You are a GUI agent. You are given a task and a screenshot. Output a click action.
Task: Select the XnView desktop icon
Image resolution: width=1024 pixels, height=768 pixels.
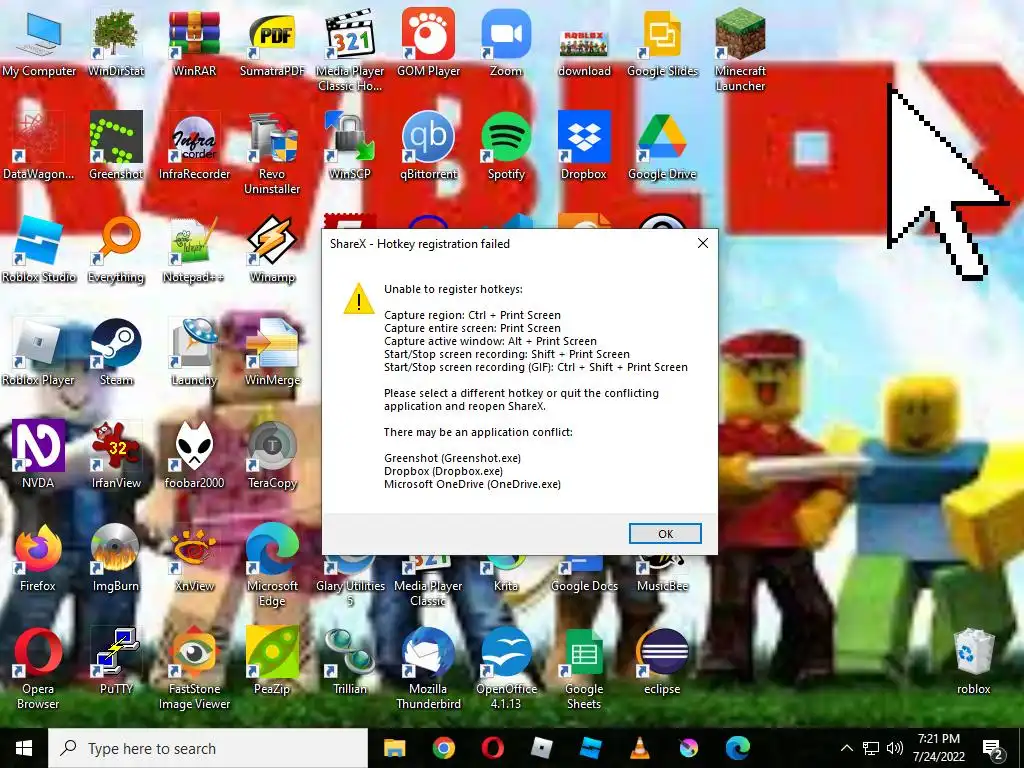[x=194, y=558]
